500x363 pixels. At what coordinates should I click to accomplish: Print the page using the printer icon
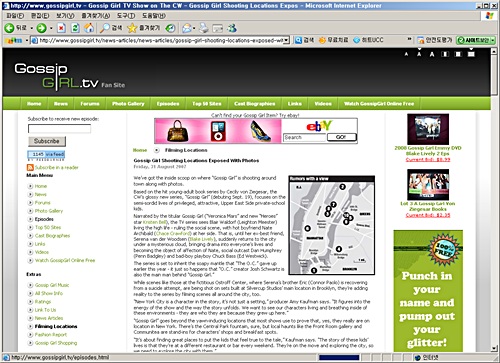pyautogui.click(x=204, y=28)
